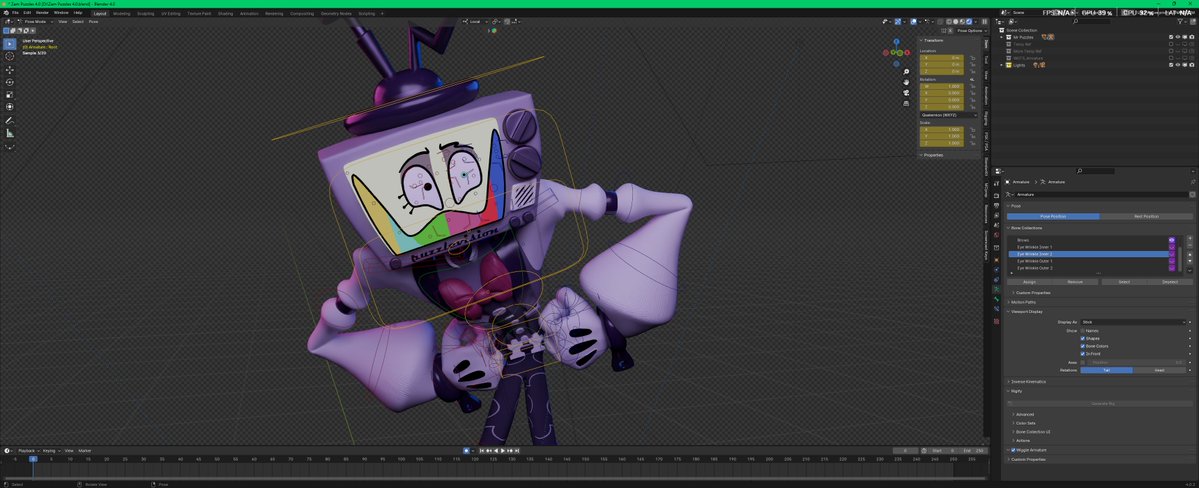The width and height of the screenshot is (1199, 488).
Task: Click the Location X value field
Action: [x=942, y=57]
